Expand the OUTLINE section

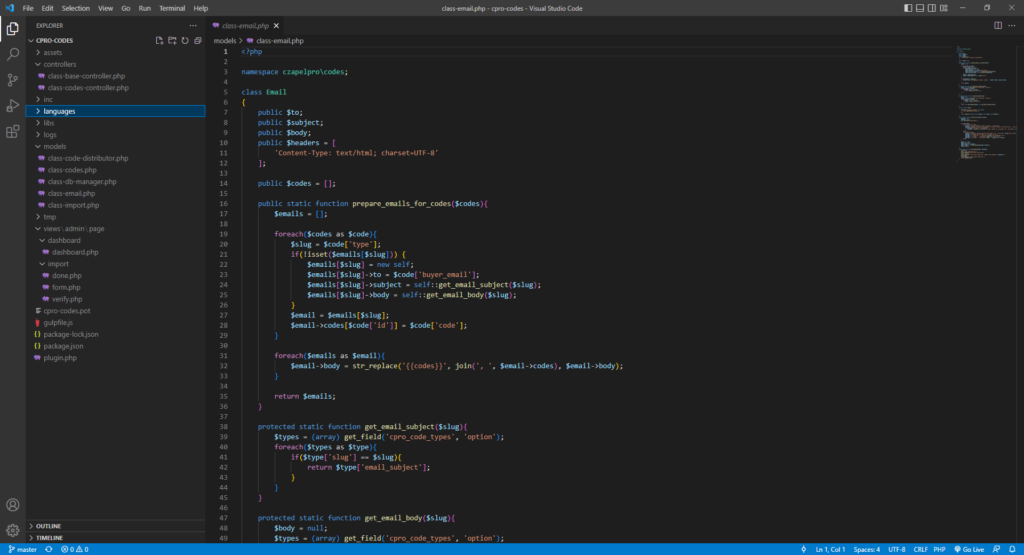click(x=48, y=526)
